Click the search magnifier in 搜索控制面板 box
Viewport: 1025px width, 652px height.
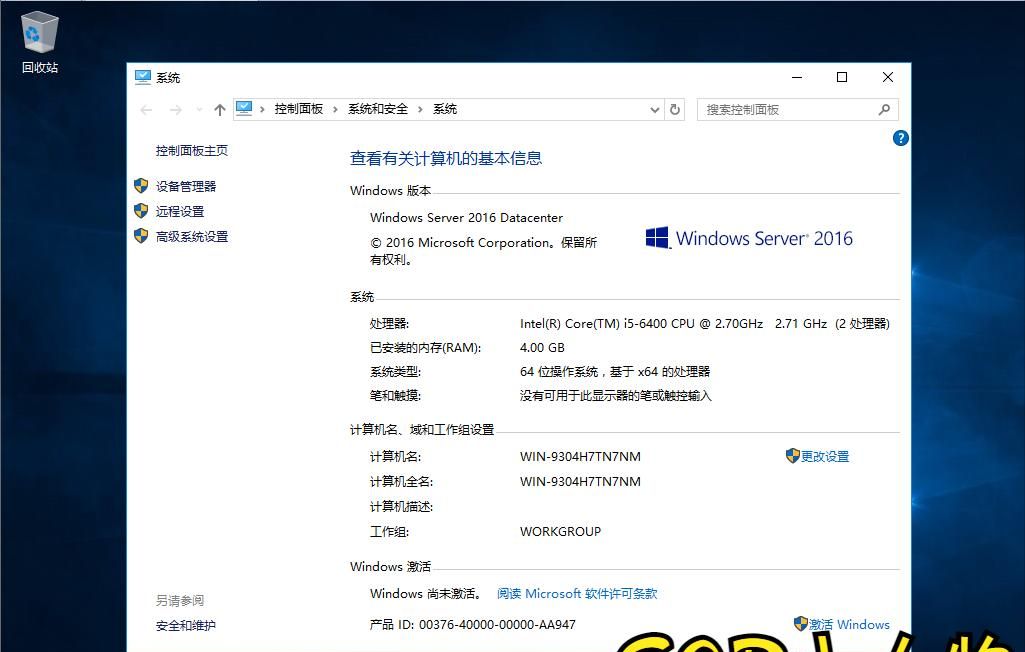[883, 109]
